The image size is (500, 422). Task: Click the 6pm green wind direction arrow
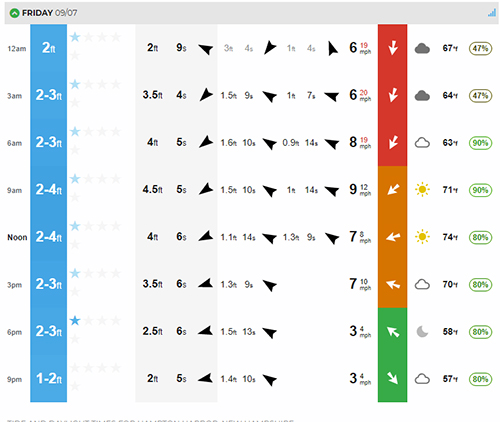(x=393, y=332)
